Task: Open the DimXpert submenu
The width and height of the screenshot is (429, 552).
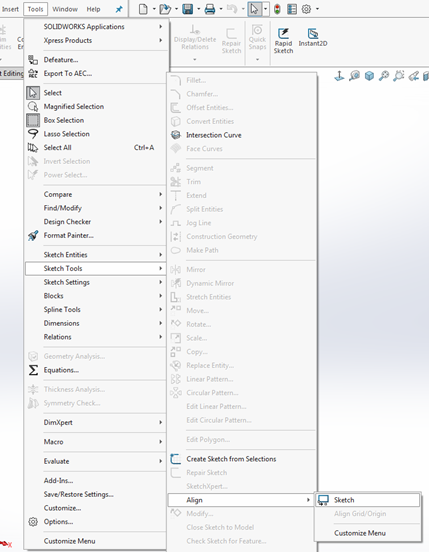Action: point(95,422)
